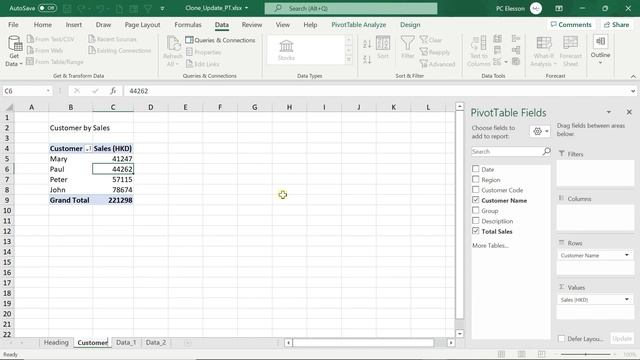Switch to the Design tab

coord(410,24)
